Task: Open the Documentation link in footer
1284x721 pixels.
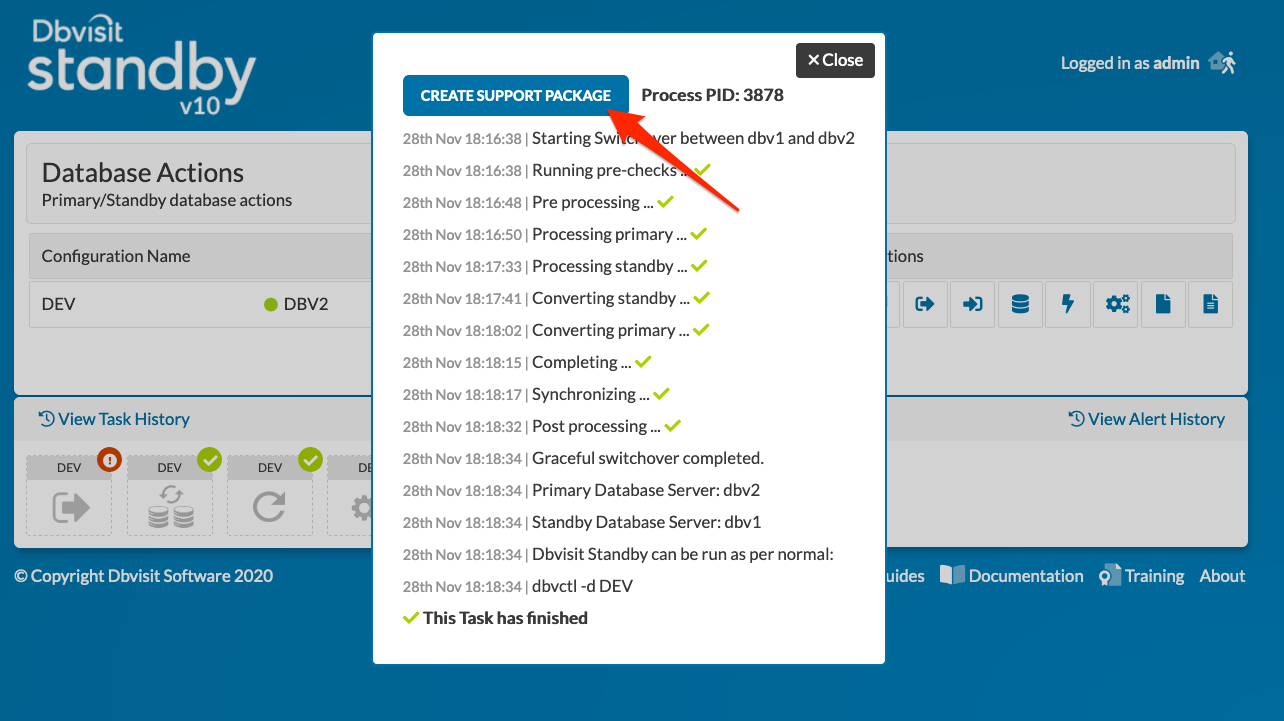Action: tap(1012, 576)
